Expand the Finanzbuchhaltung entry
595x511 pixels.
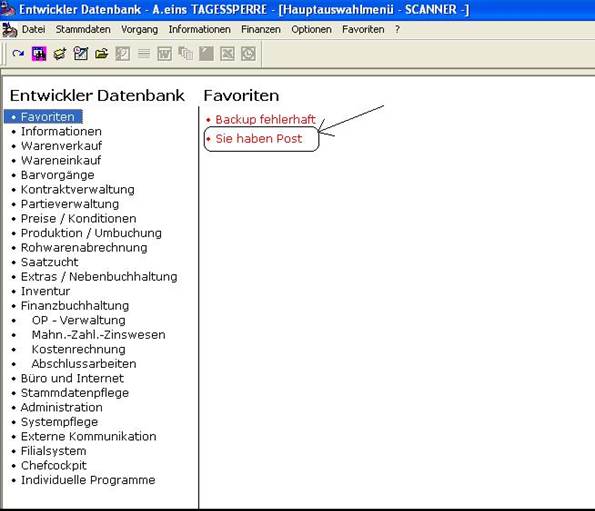tap(75, 306)
